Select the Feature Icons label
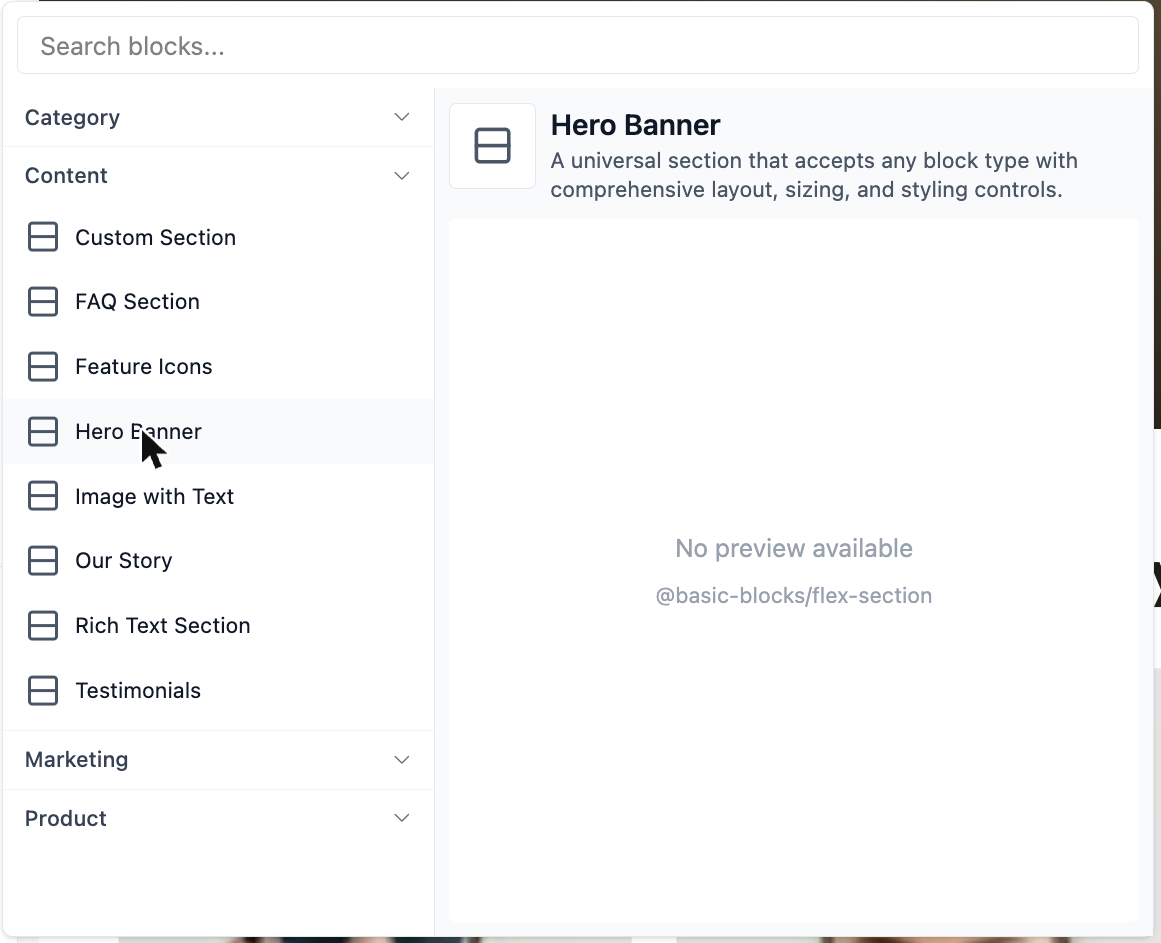Screen dimensions: 1161x943 click(x=144, y=367)
